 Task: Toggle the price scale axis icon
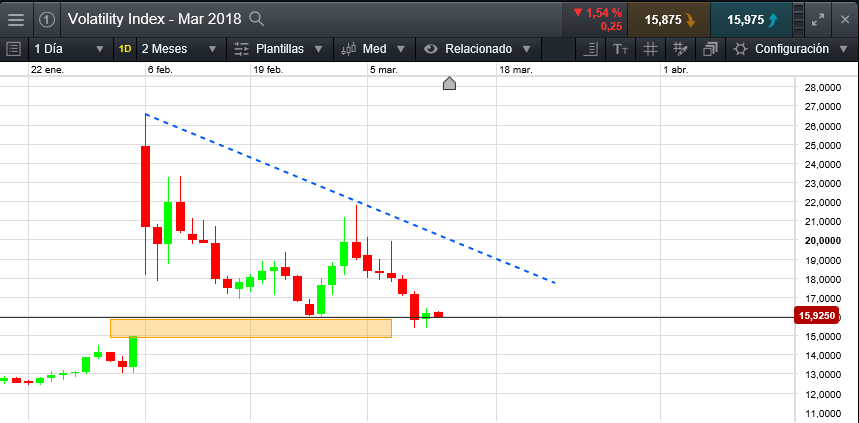(x=591, y=49)
